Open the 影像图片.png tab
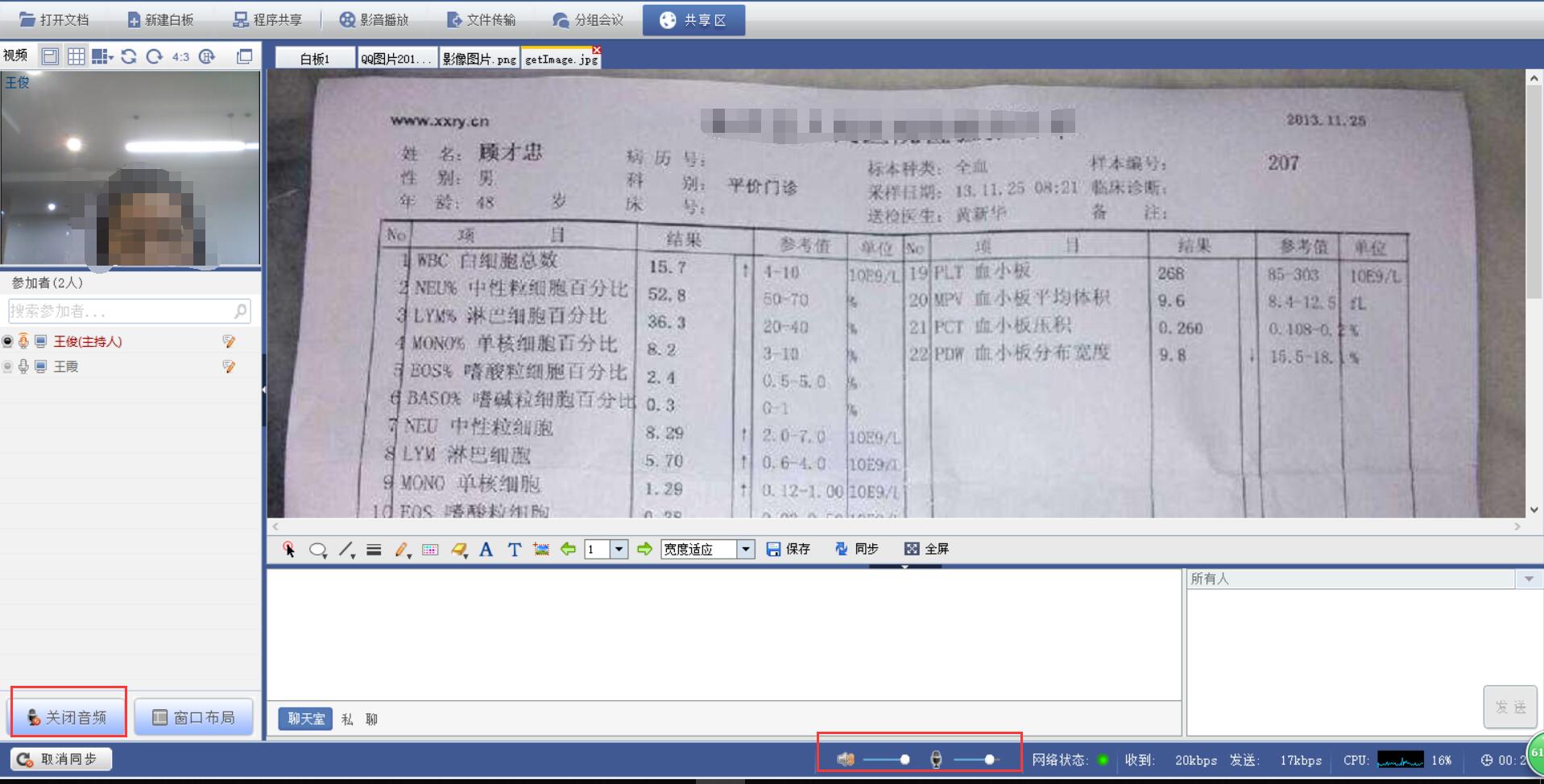This screenshot has height=784, width=1544. [x=479, y=59]
